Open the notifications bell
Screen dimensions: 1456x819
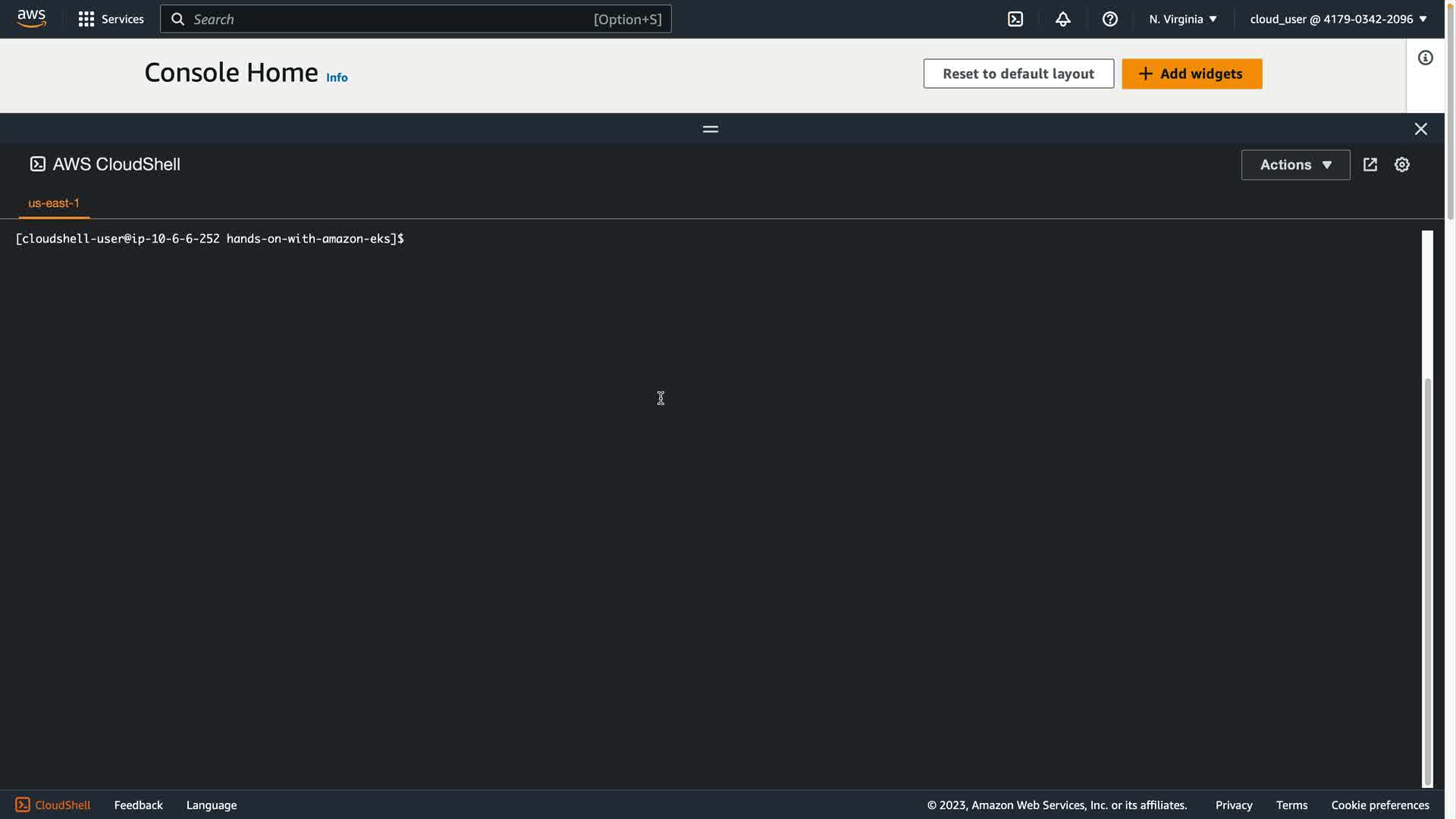1062,19
